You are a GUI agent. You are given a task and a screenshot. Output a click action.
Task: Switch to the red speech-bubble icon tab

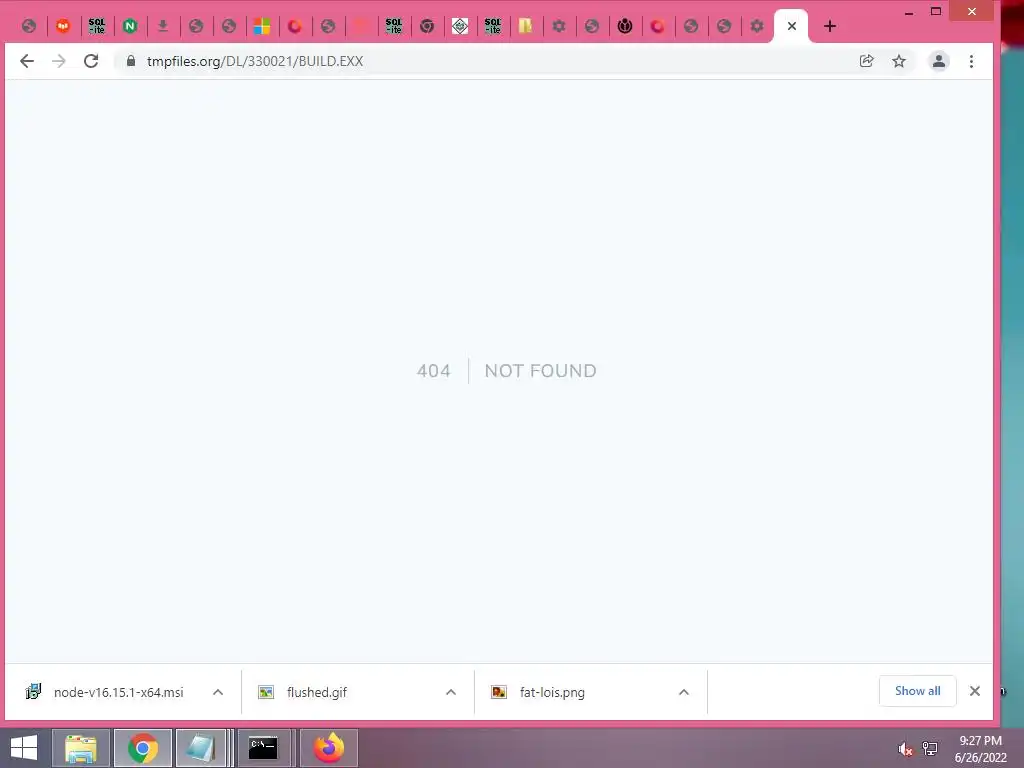pos(63,26)
